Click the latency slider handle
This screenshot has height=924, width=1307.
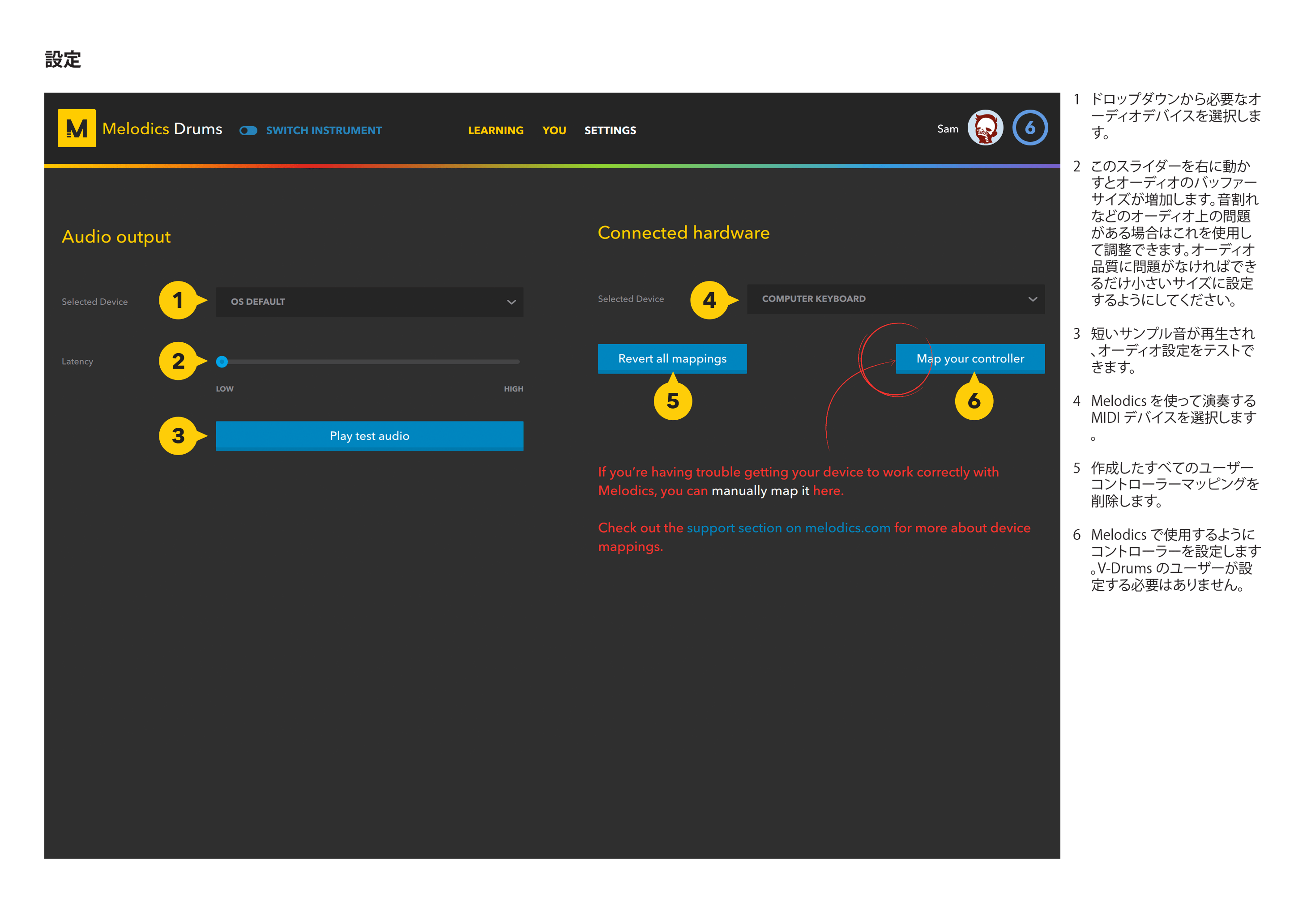(222, 361)
